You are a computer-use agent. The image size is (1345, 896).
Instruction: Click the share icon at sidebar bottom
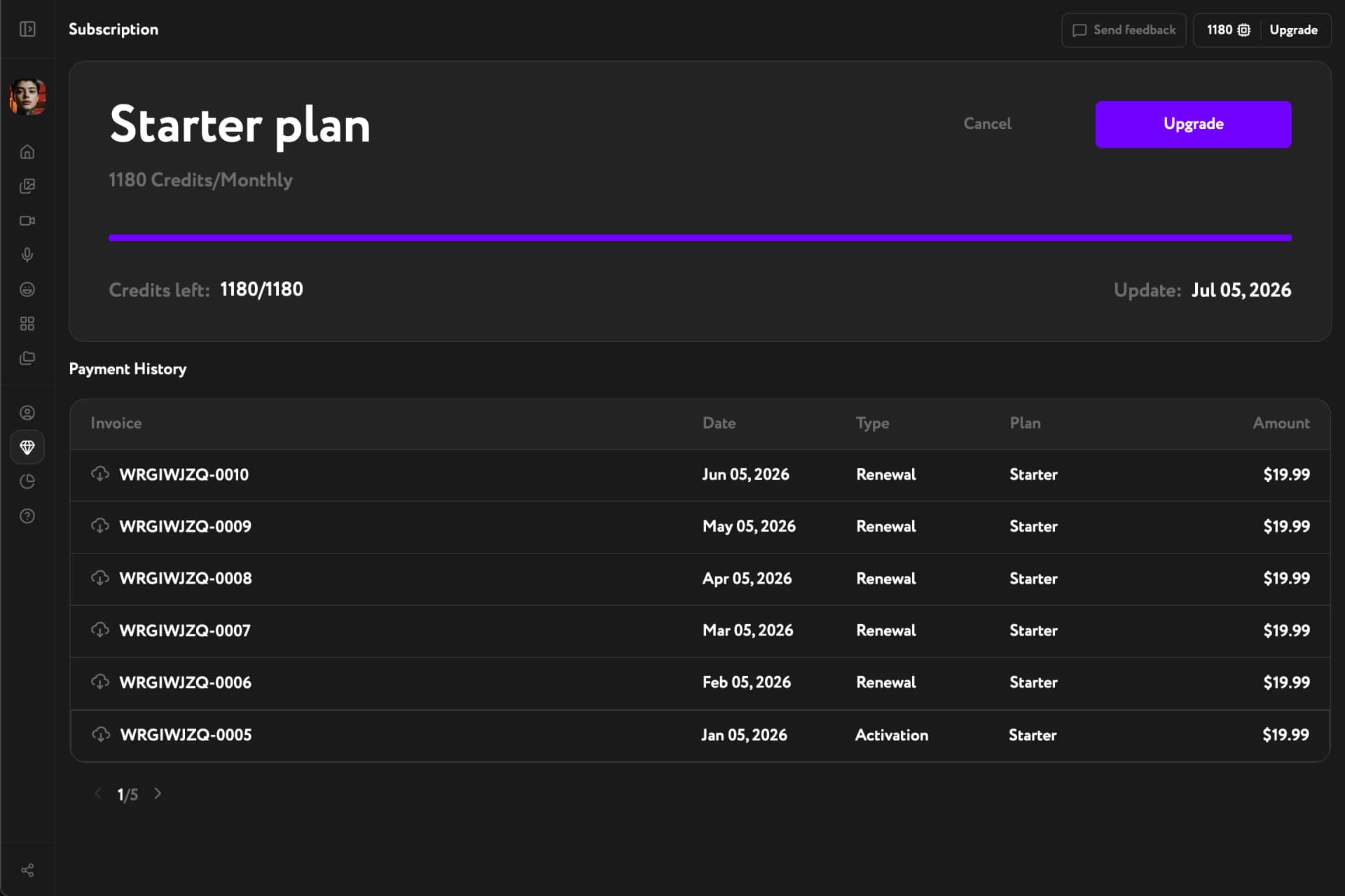[x=27, y=870]
